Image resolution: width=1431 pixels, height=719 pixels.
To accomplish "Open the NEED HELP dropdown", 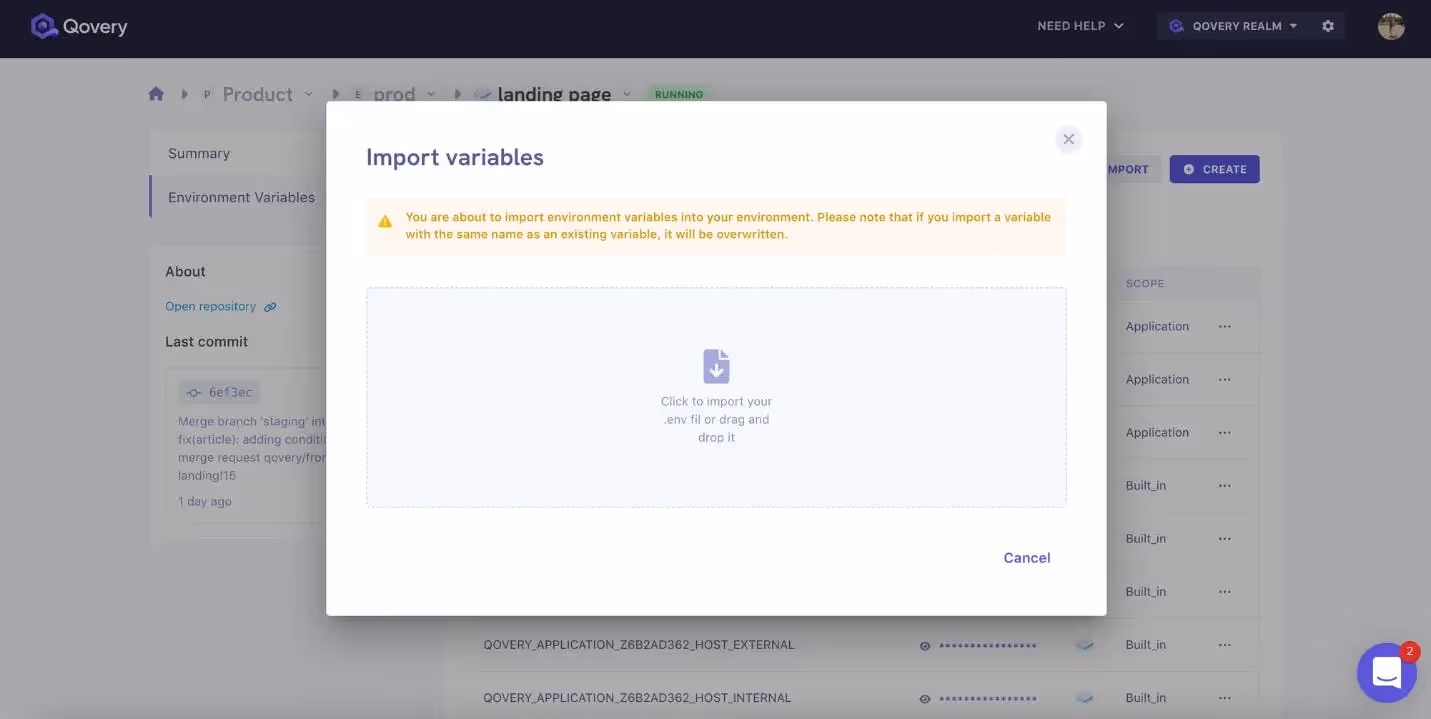I will tap(1079, 26).
